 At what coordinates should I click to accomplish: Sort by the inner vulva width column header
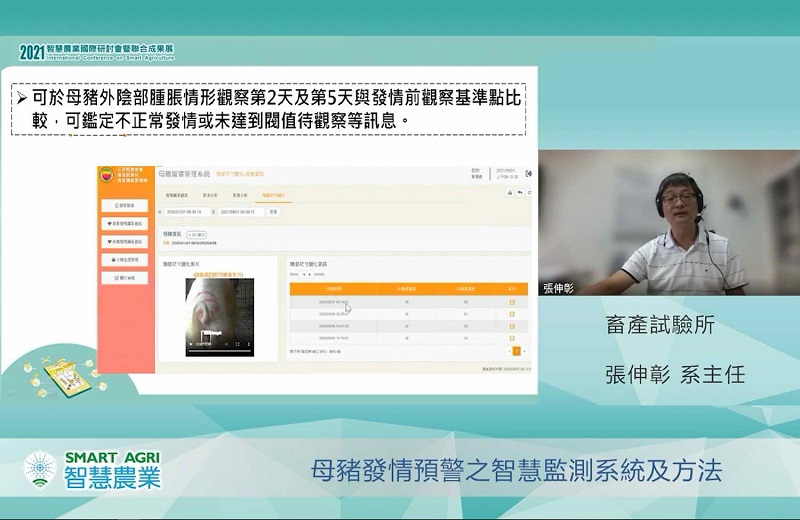[466, 289]
